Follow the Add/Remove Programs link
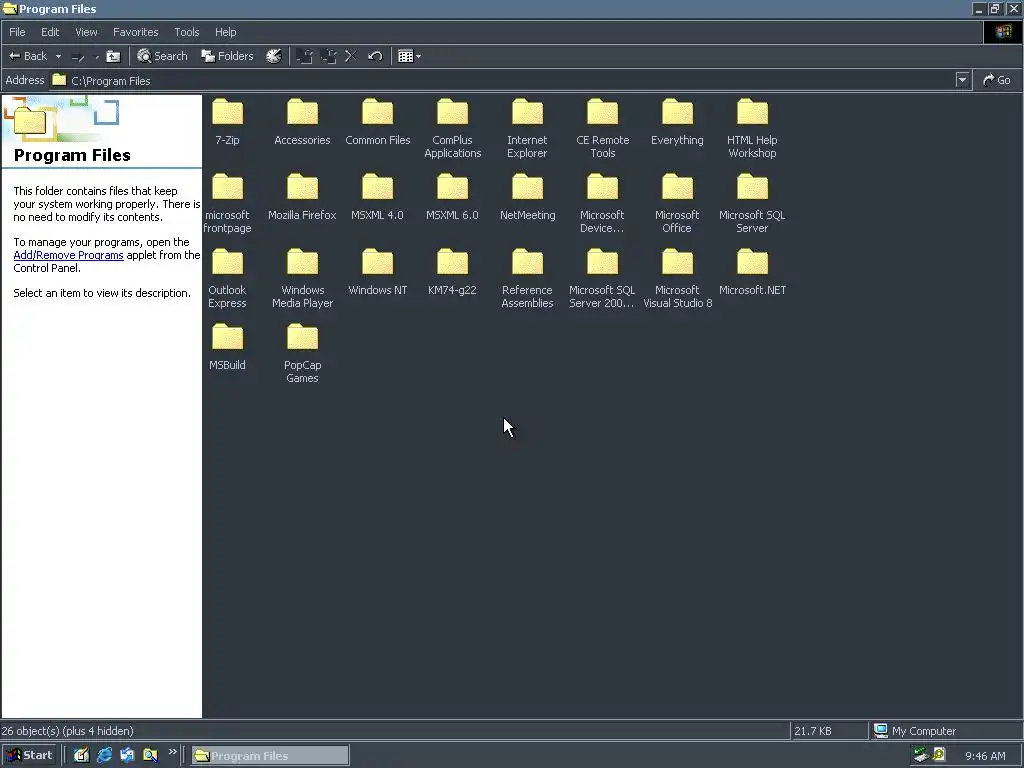This screenshot has height=768, width=1024. [x=69, y=255]
